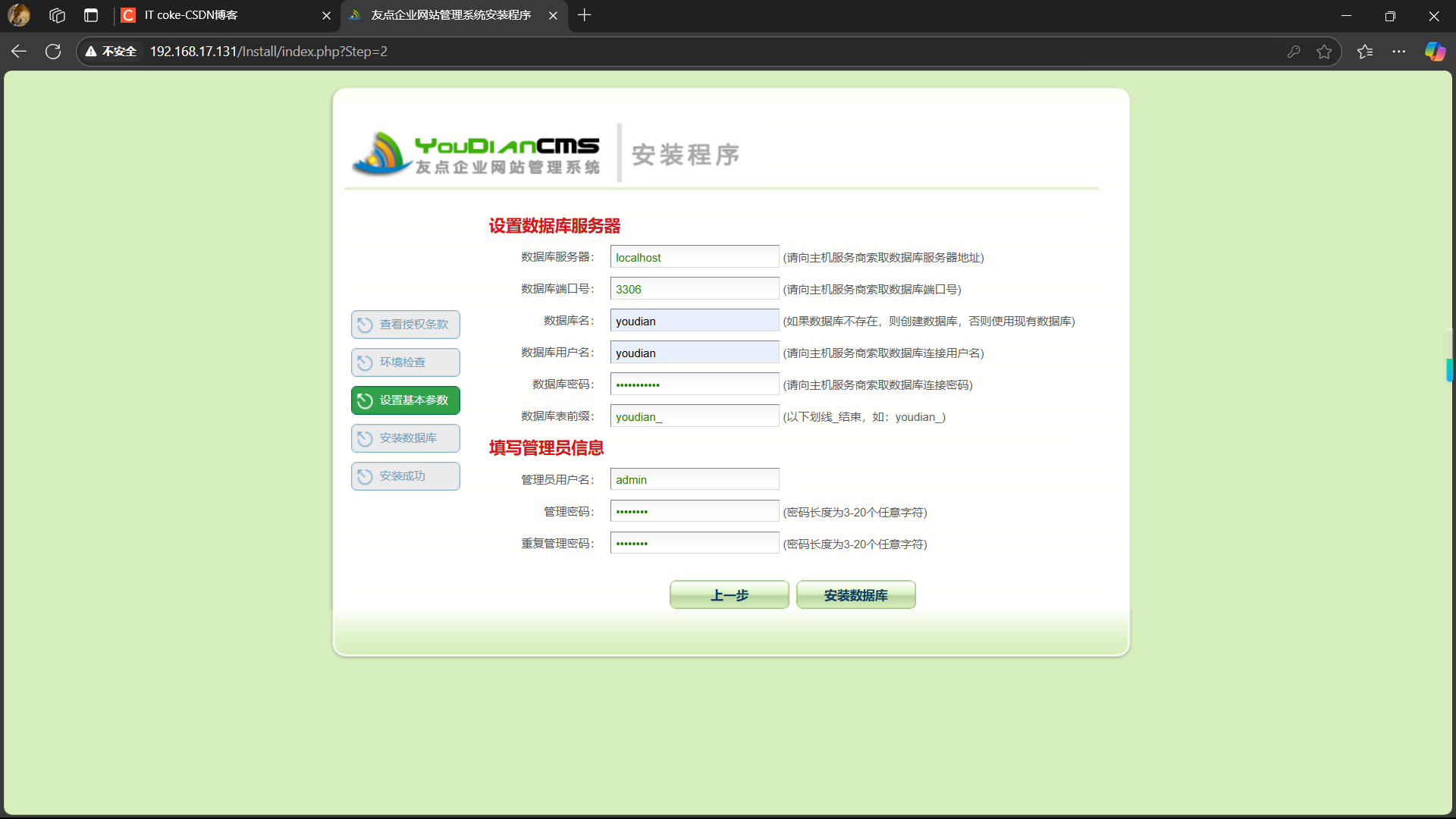Click the browser profile avatar
This screenshot has width=1456, height=819.
[19, 15]
